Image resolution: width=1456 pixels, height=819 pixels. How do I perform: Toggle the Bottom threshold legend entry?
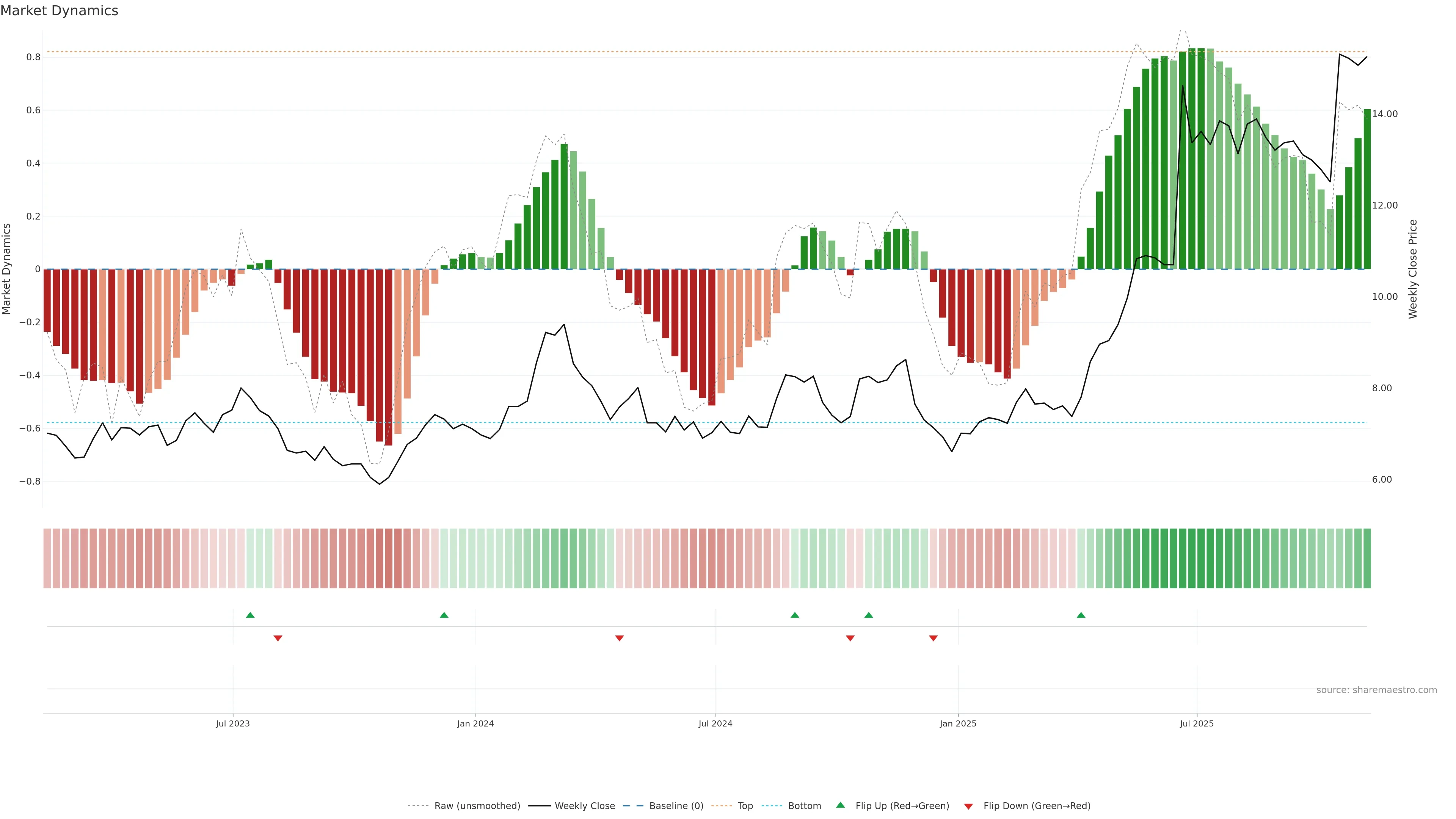click(804, 806)
